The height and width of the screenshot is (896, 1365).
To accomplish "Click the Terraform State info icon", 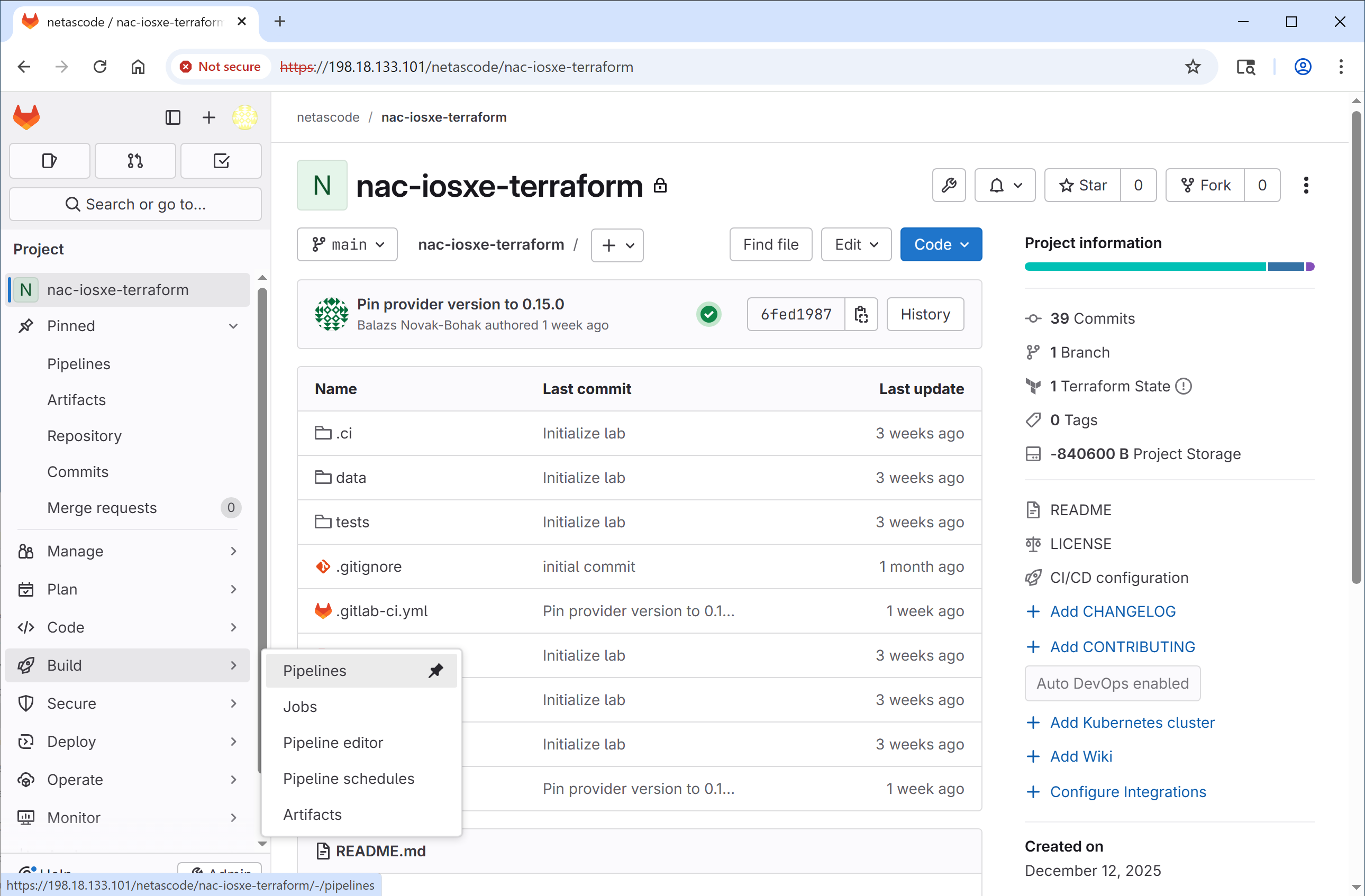I will 1183,386.
